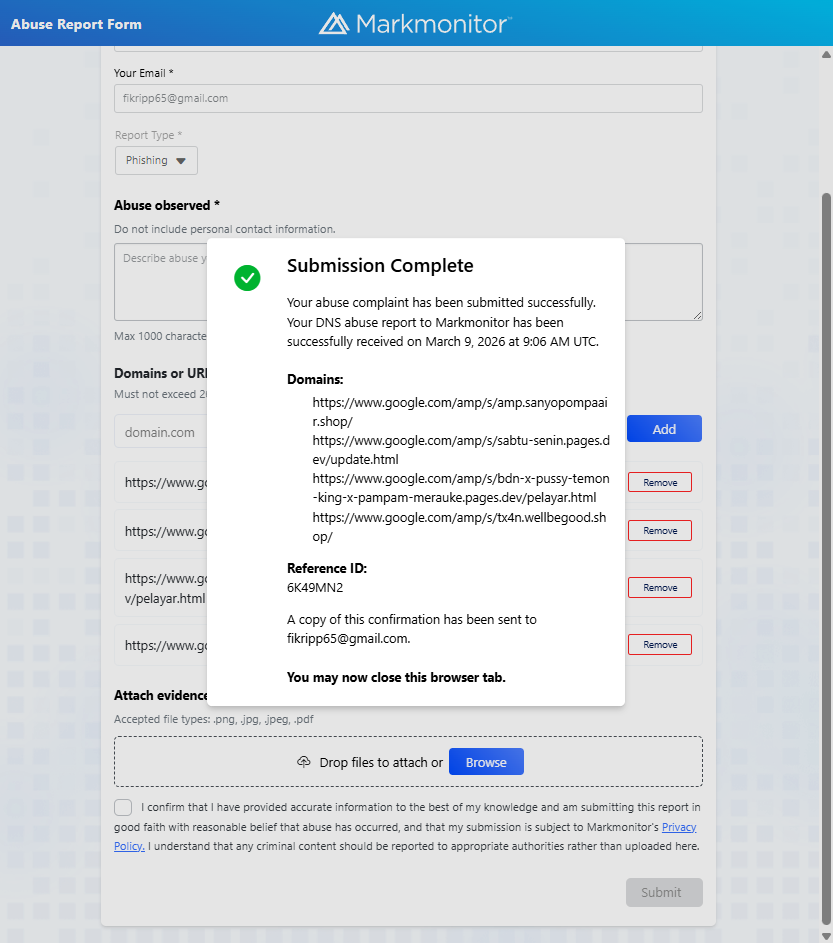
Task: Open the Report Type Phishing dropdown
Action: point(156,161)
